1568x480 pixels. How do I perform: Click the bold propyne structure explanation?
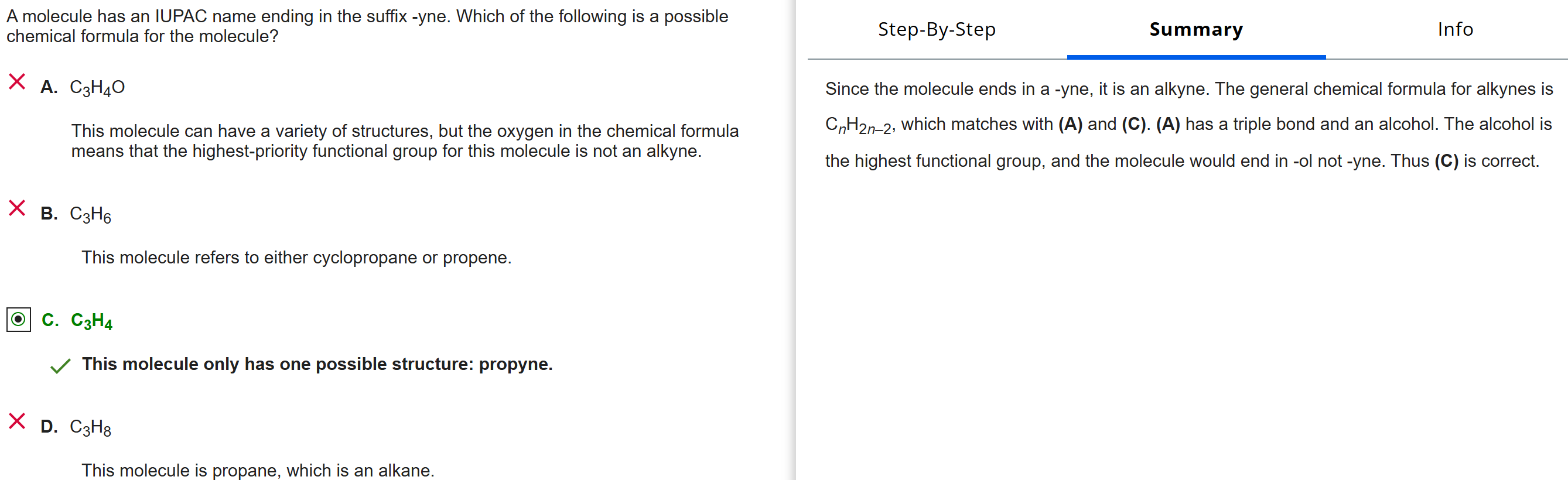click(x=317, y=364)
